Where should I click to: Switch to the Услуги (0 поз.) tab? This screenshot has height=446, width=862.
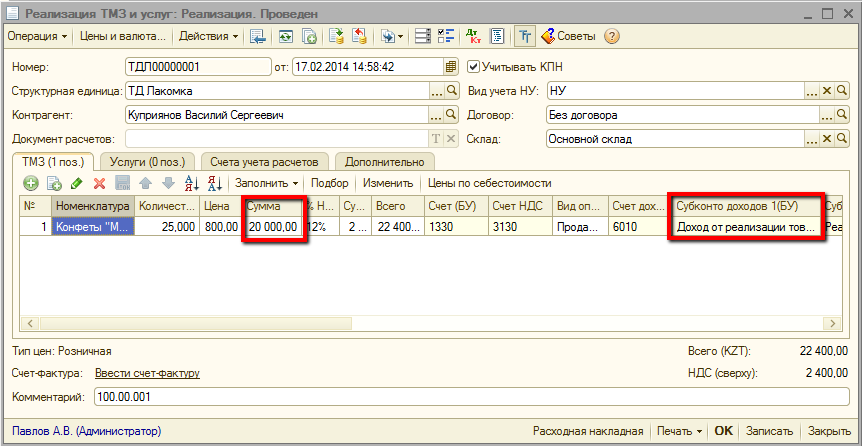point(147,162)
